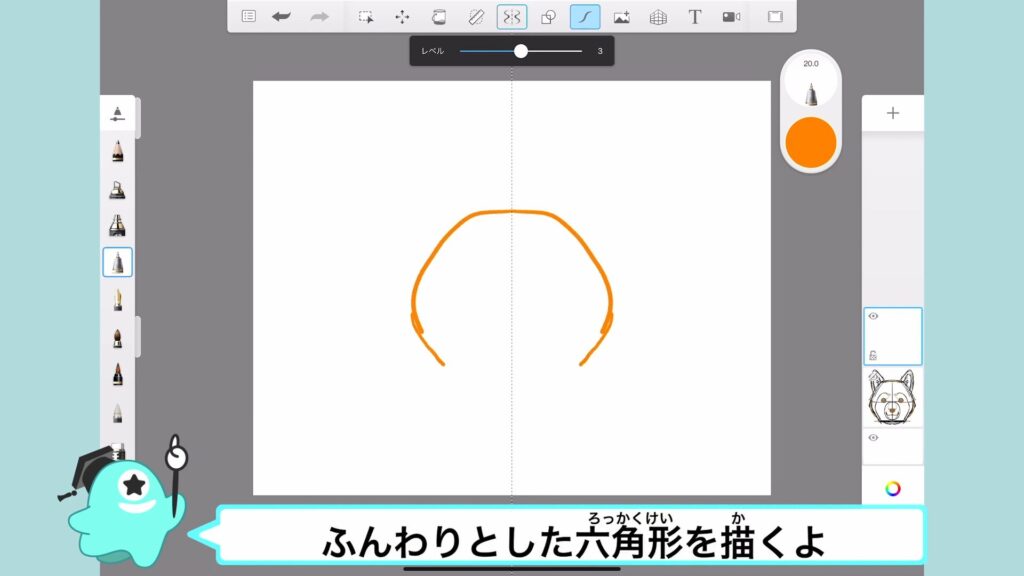
Task: Toggle the Predictive Stroke tool
Action: pos(585,16)
